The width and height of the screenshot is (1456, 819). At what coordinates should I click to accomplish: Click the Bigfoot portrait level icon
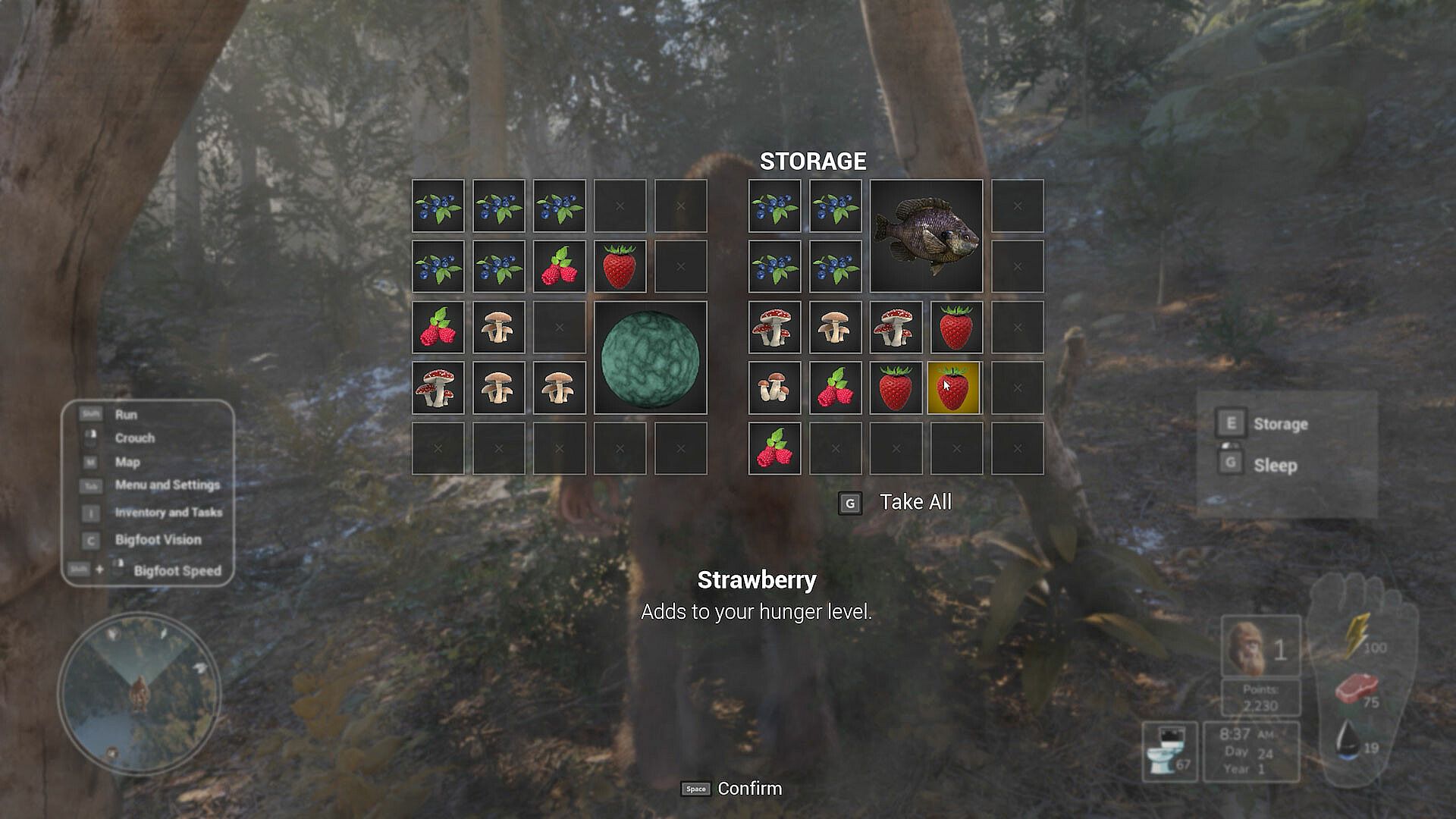pos(1260,646)
